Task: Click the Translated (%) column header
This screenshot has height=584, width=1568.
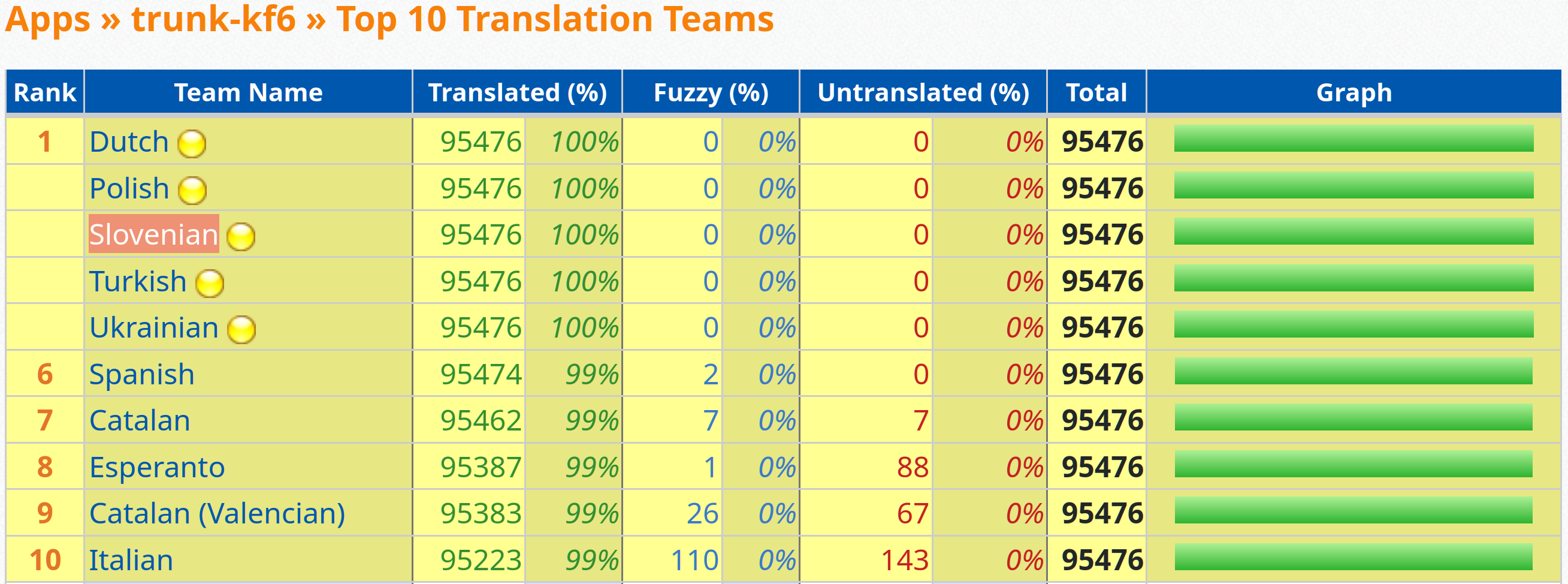Action: coord(518,92)
